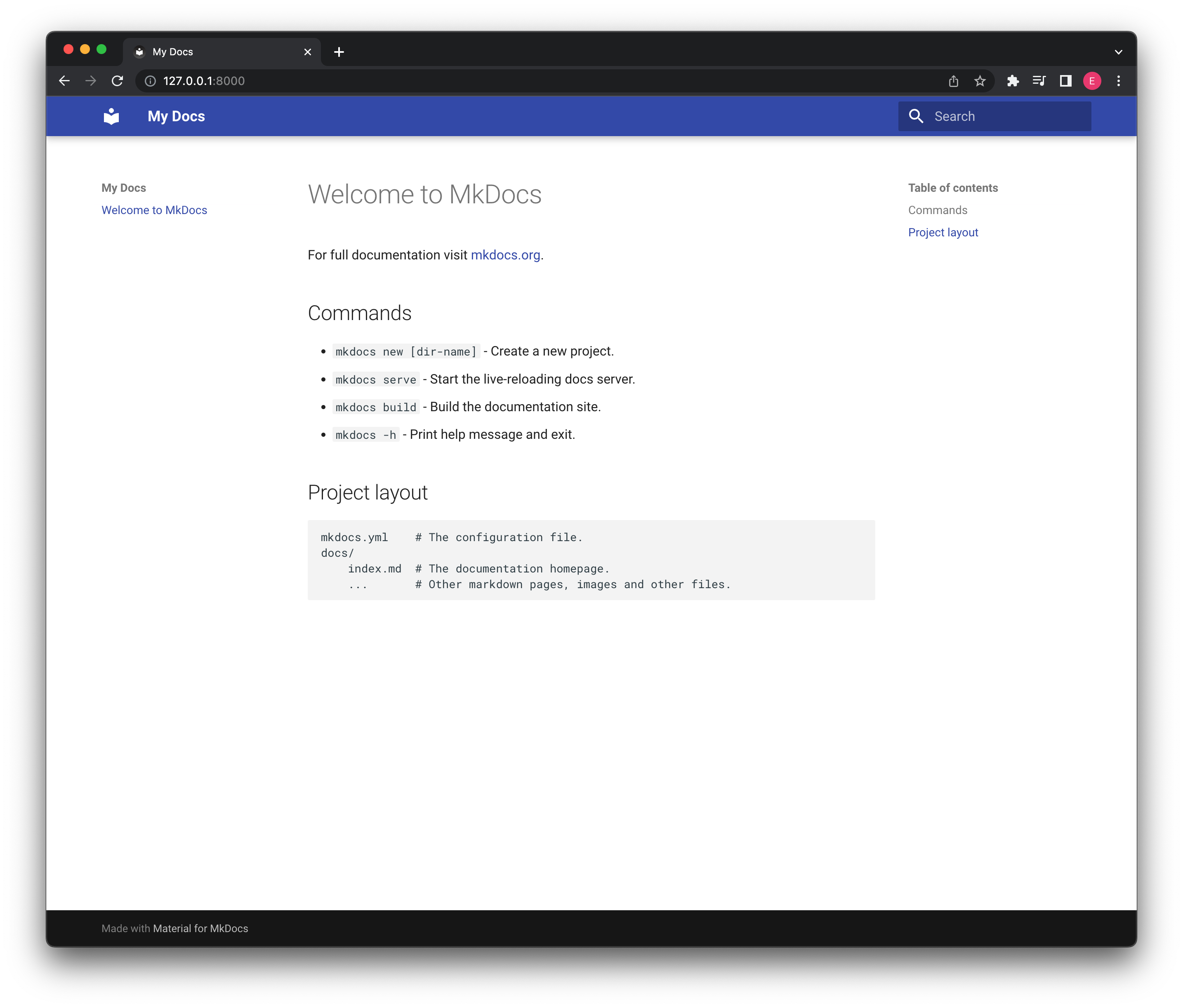The height and width of the screenshot is (1008, 1183).
Task: Click the browser bookmark star icon
Action: tap(980, 81)
